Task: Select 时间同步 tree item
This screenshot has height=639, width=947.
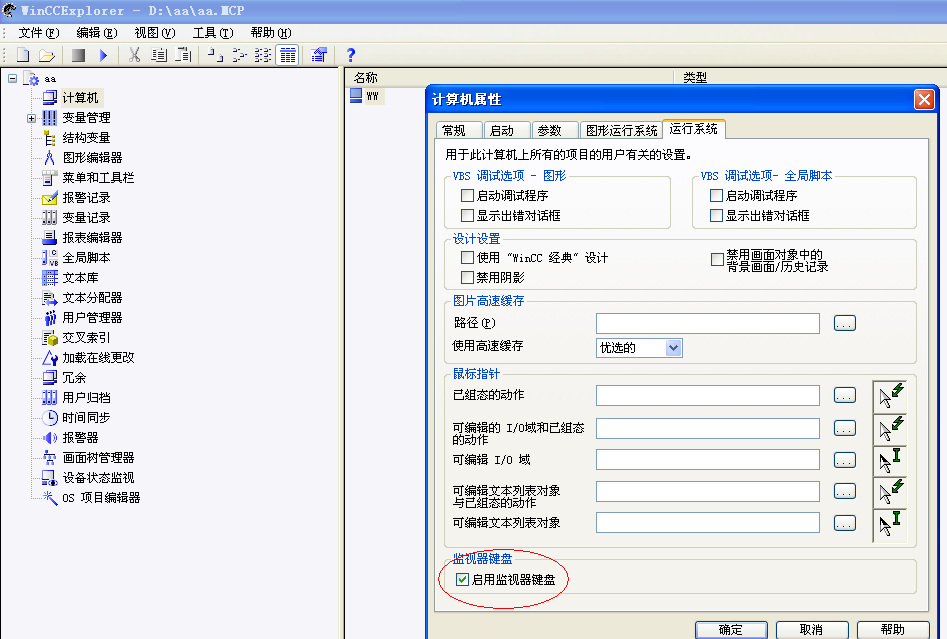Action: tap(86, 417)
